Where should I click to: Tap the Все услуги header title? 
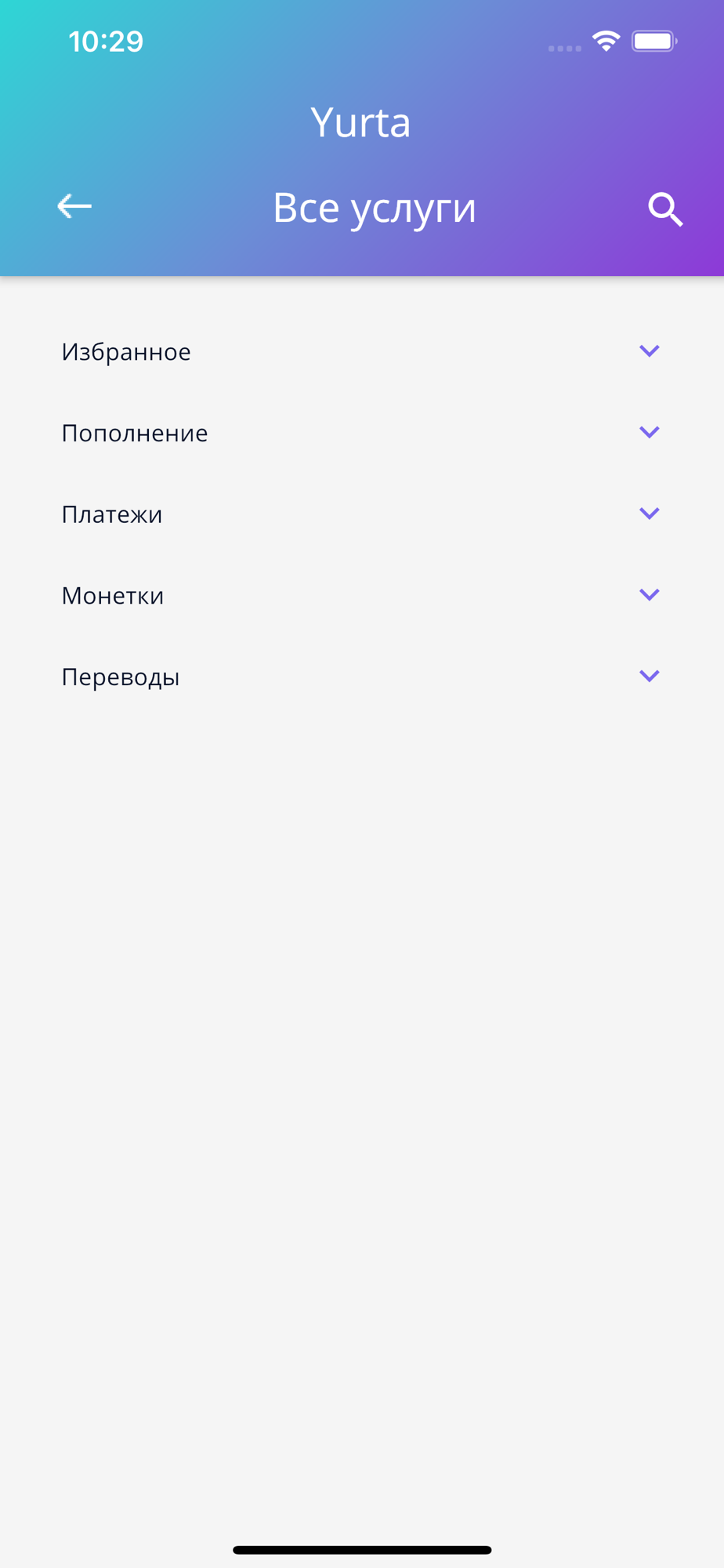[374, 208]
